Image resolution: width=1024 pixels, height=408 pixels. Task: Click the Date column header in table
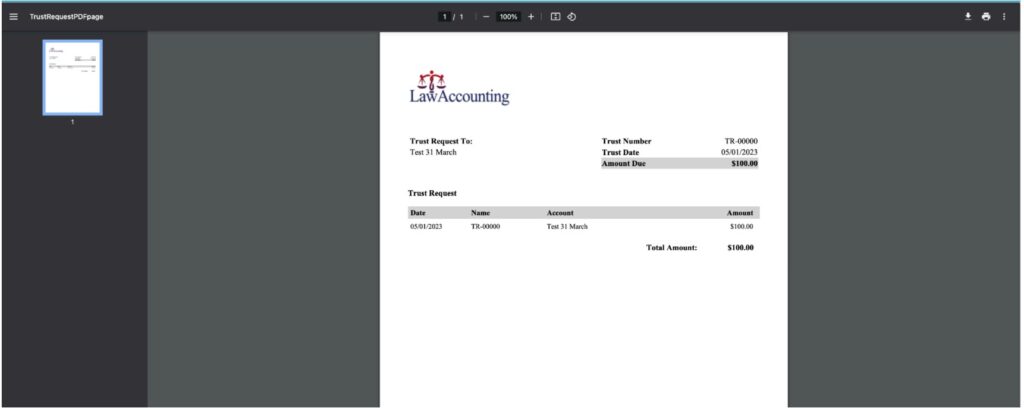[x=418, y=213]
